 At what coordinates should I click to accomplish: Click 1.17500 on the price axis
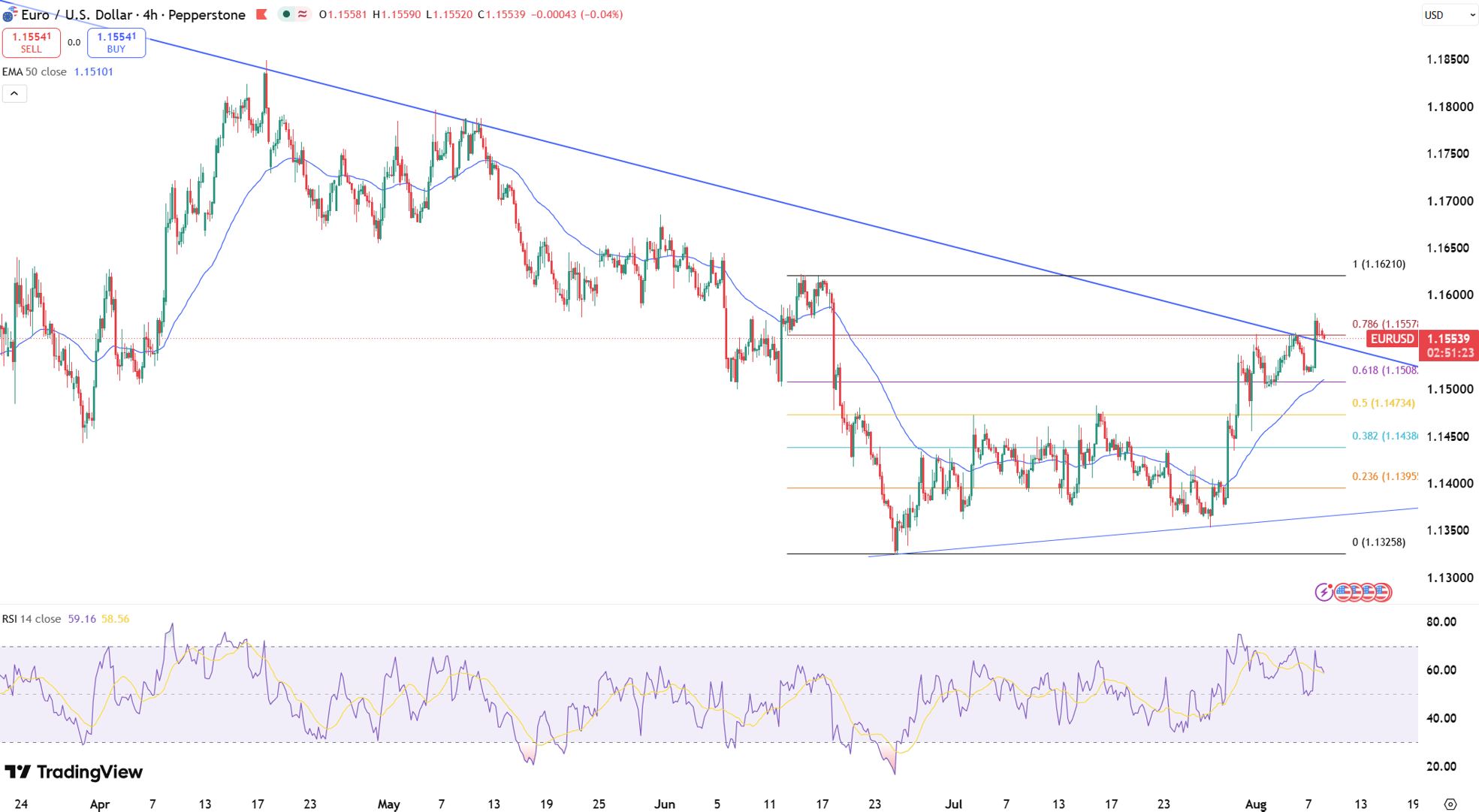1447,154
